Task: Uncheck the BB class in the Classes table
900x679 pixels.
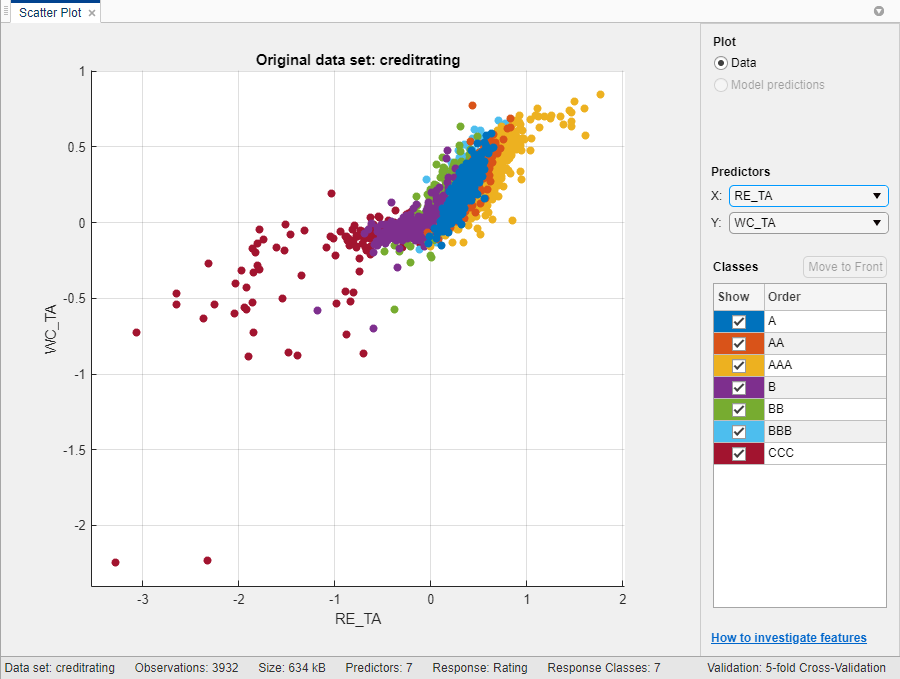Action: pyautogui.click(x=737, y=409)
